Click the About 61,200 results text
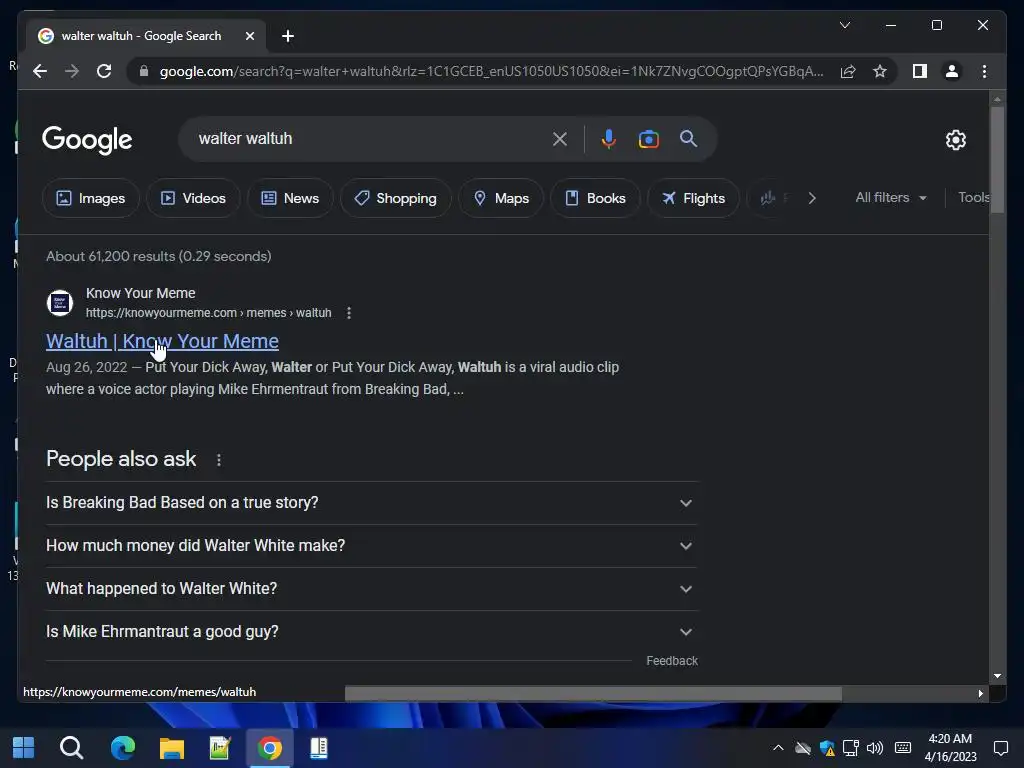 159,256
